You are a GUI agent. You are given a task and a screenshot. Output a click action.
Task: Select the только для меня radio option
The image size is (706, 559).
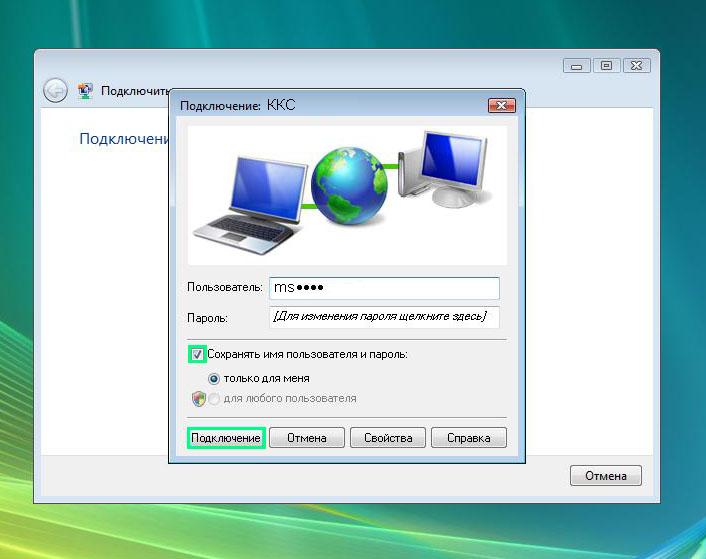point(213,379)
